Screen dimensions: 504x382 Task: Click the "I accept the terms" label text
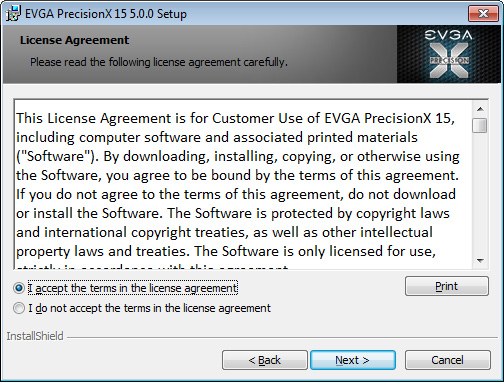[133, 288]
